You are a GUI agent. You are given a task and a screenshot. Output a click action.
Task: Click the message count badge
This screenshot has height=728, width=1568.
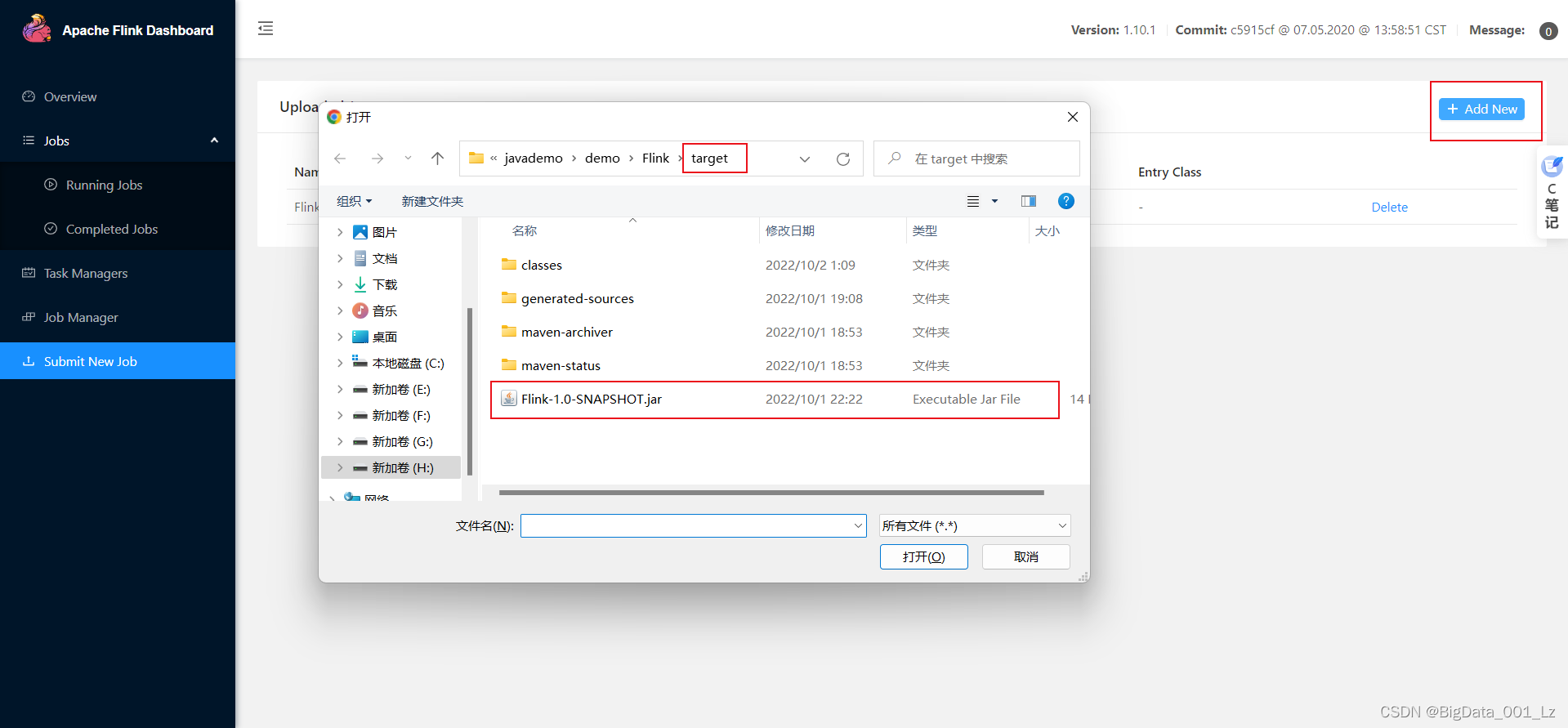(1548, 31)
